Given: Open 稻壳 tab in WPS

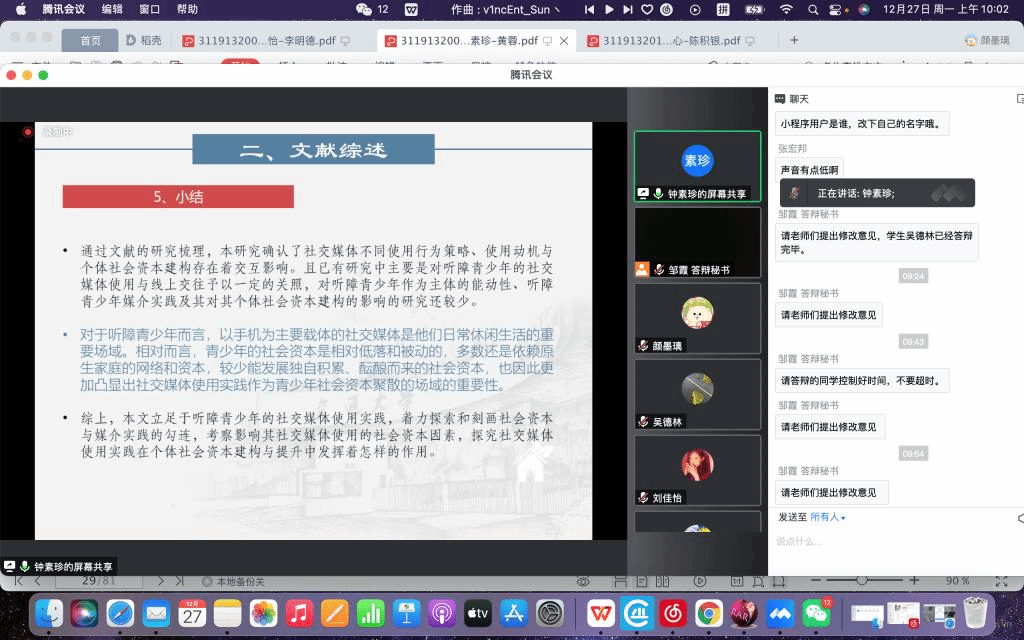Looking at the screenshot, I should click(145, 41).
